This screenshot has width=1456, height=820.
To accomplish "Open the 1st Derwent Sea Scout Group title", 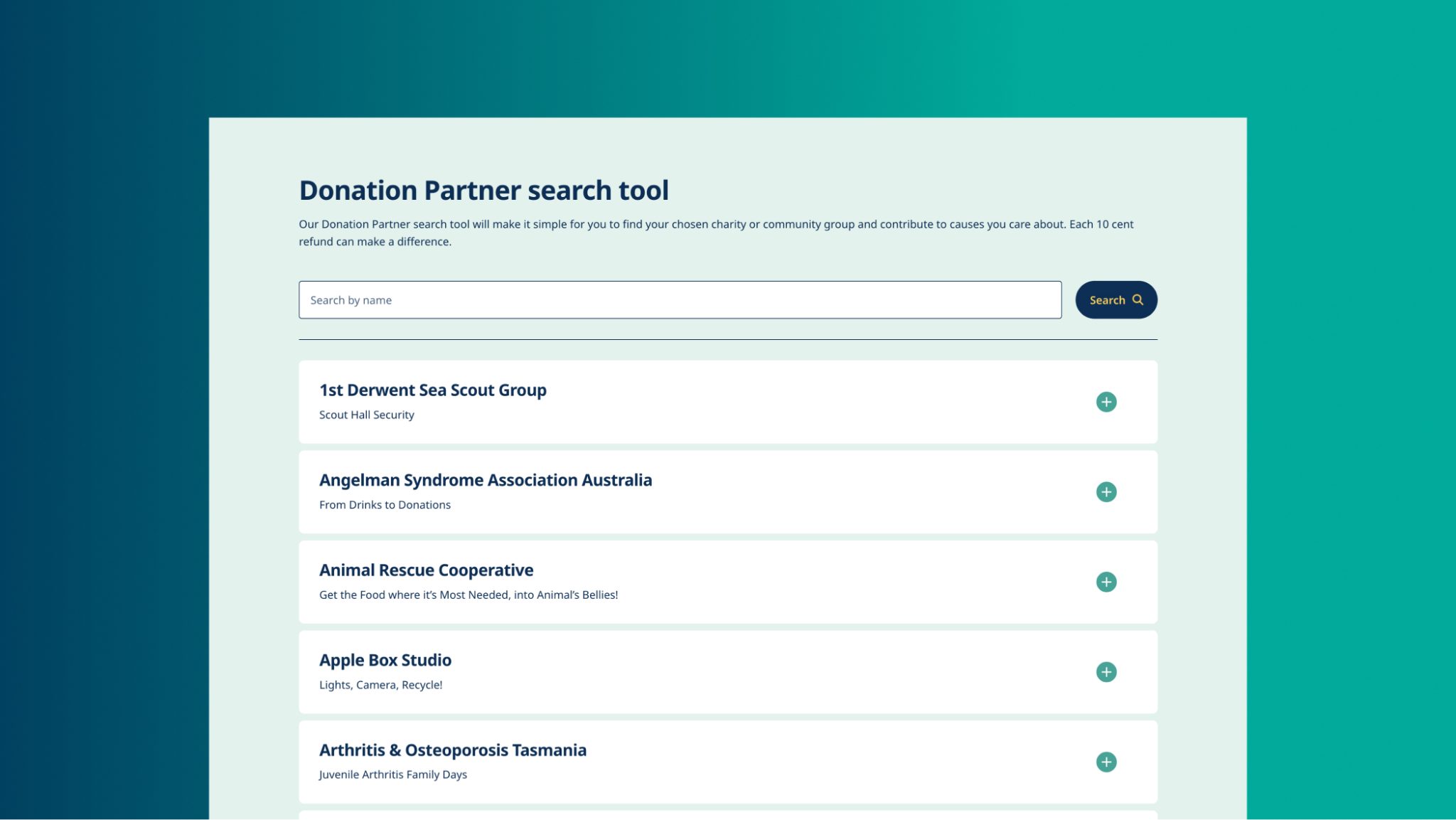I will (432, 390).
